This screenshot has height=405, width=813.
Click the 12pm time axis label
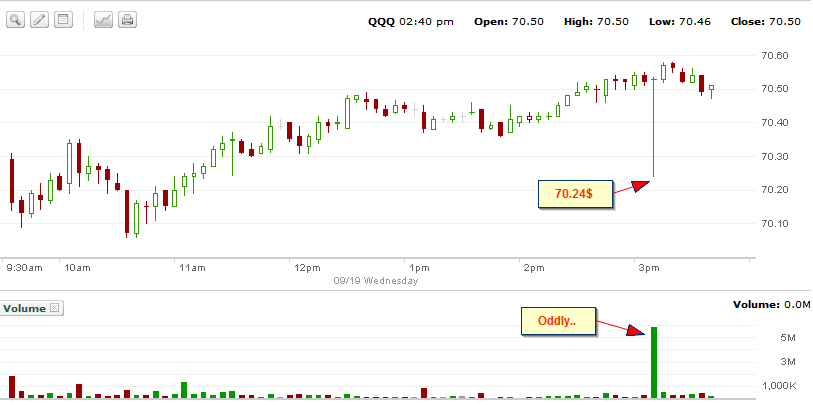coord(307,268)
